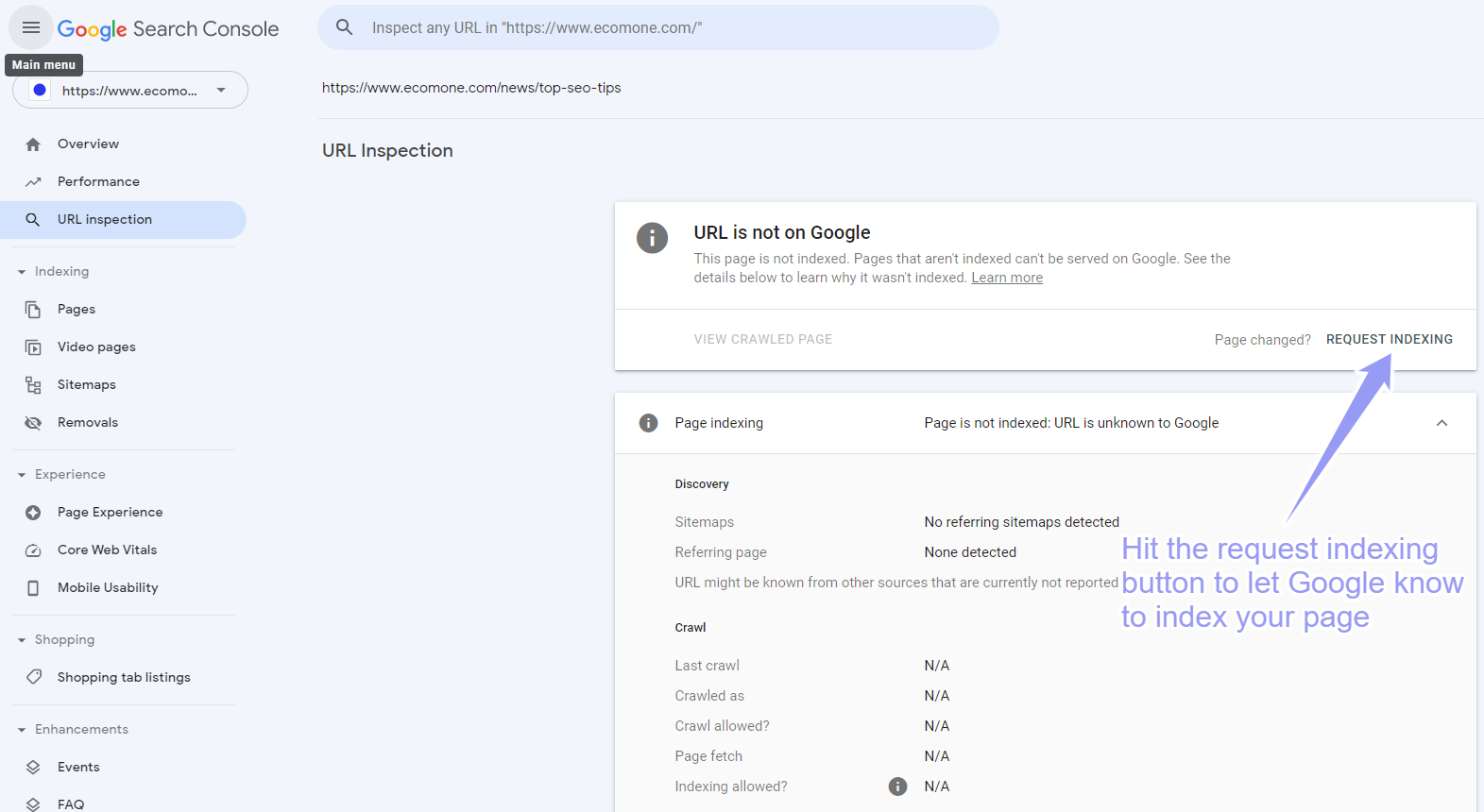1484x812 pixels.
Task: Collapse the Experience sidebar section
Action: point(22,475)
